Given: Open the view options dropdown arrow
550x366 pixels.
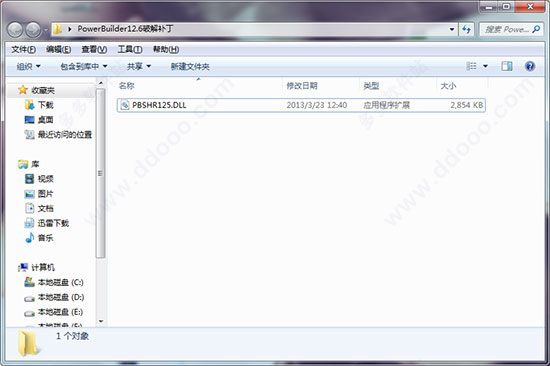Looking at the screenshot, I should click(485, 66).
